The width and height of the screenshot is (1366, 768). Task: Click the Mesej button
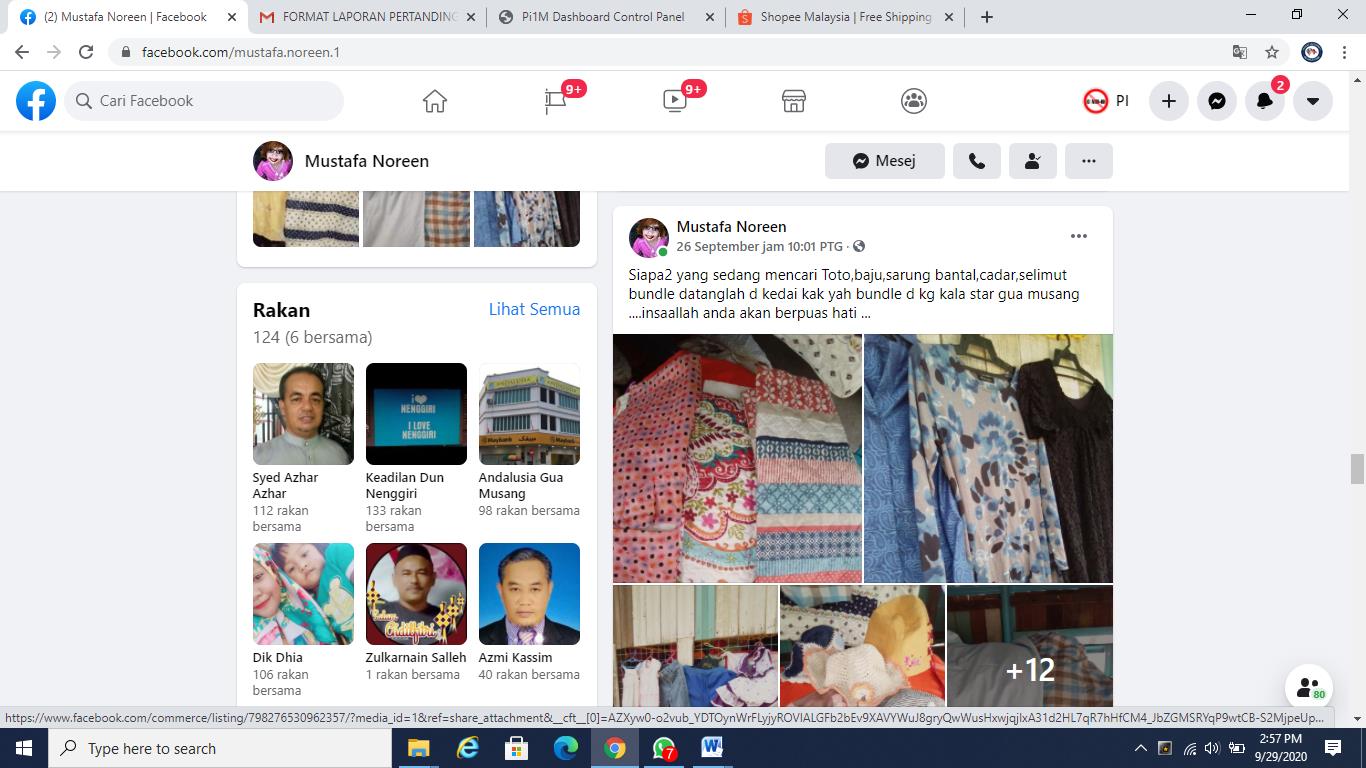click(884, 161)
